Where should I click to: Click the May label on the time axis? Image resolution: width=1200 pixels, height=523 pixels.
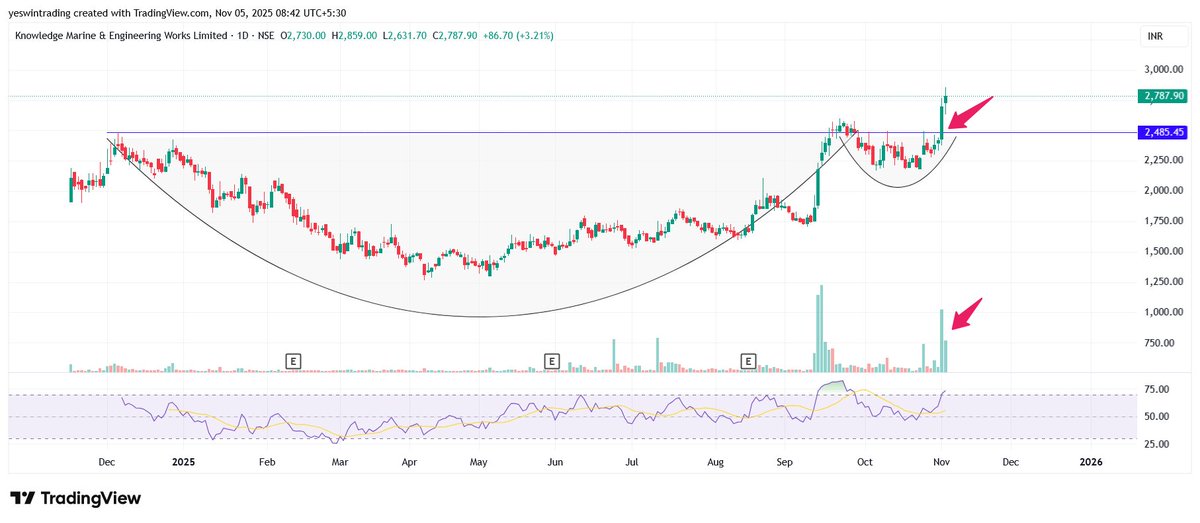(x=479, y=462)
